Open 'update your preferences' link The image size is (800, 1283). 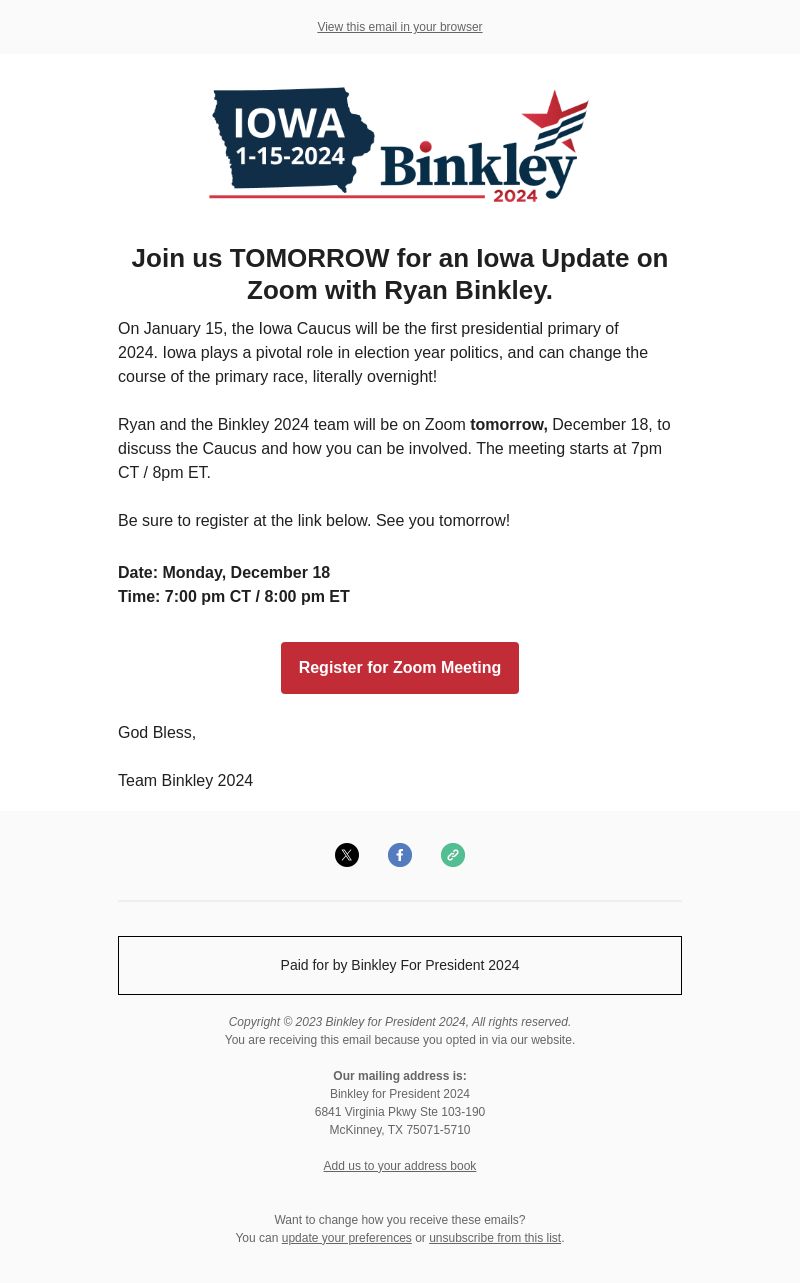pos(346,1238)
